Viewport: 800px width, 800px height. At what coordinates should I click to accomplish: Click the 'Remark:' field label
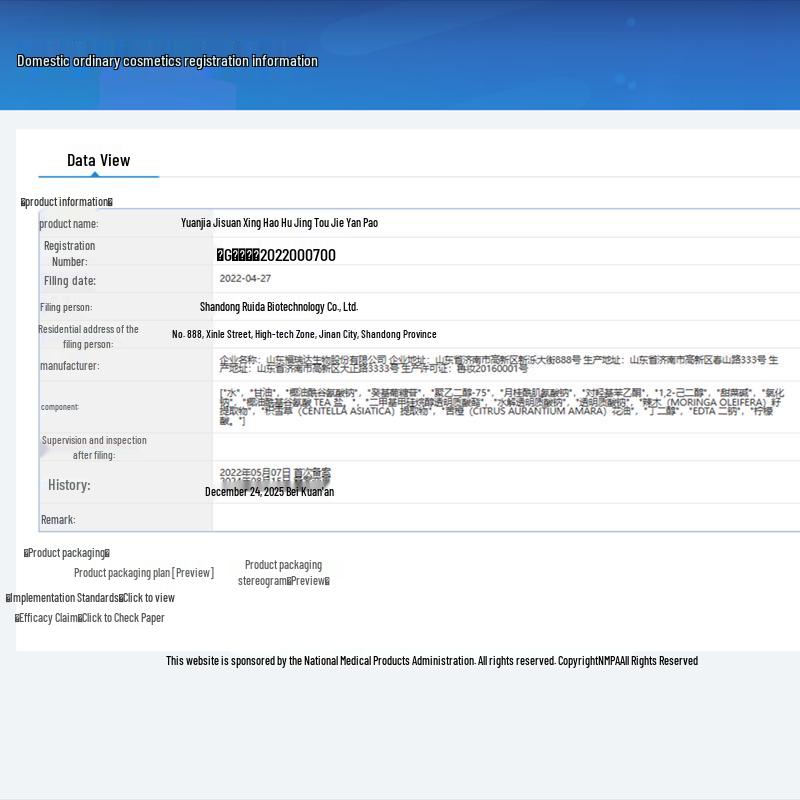[58, 520]
